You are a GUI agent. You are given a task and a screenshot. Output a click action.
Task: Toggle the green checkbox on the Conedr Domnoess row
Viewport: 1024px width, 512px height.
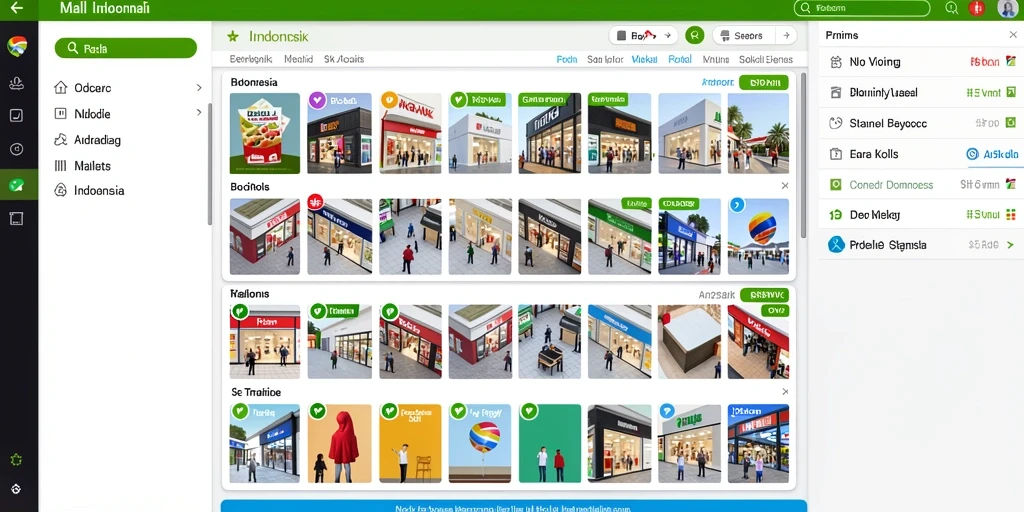[835, 185]
